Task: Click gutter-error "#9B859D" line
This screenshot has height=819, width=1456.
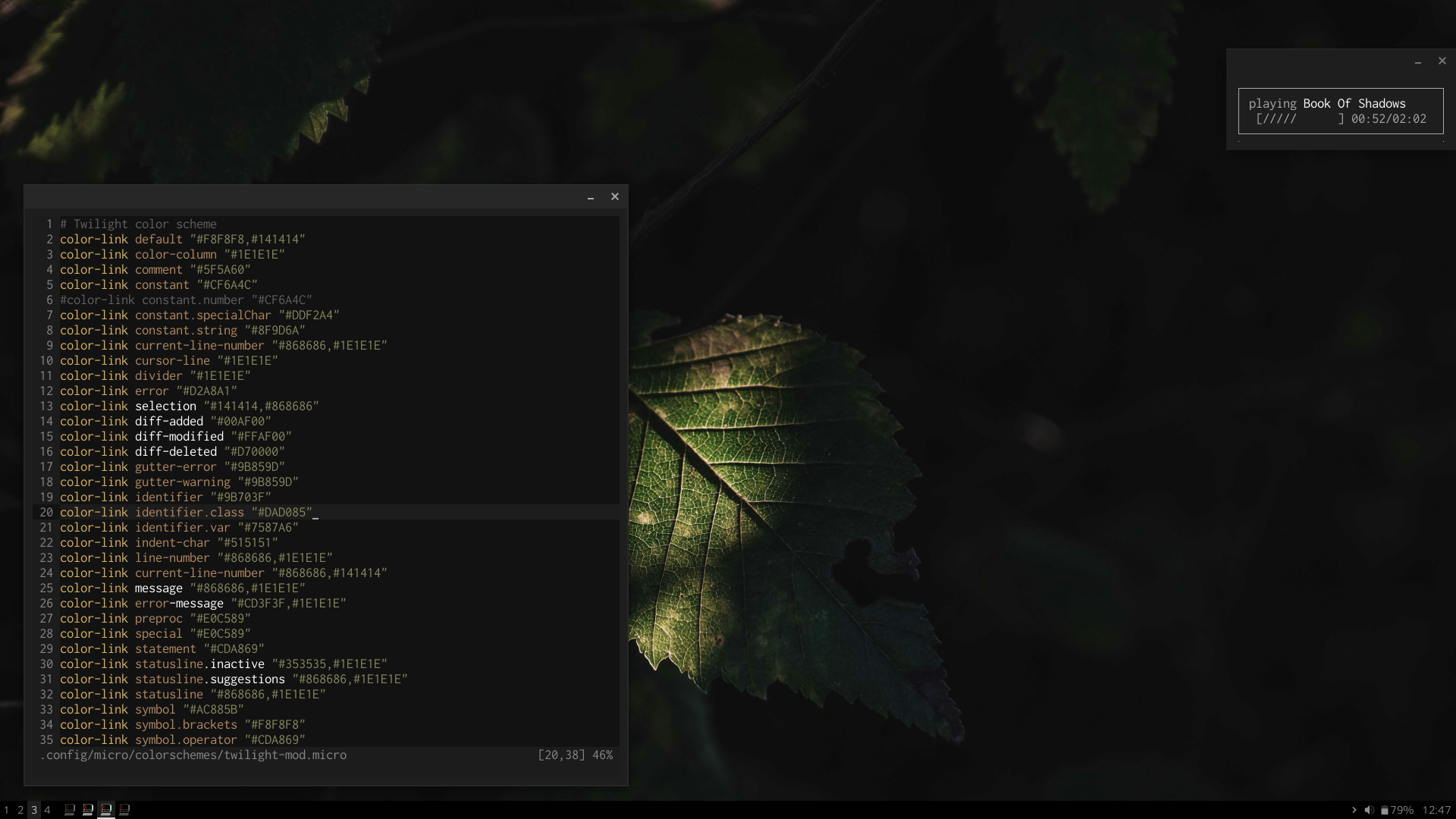Action: [172, 467]
